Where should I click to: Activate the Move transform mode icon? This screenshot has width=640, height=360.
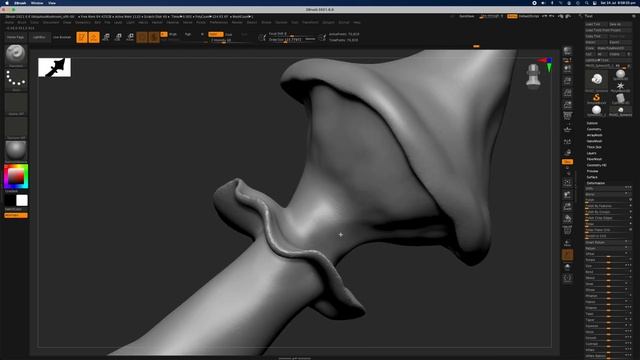pos(106,37)
